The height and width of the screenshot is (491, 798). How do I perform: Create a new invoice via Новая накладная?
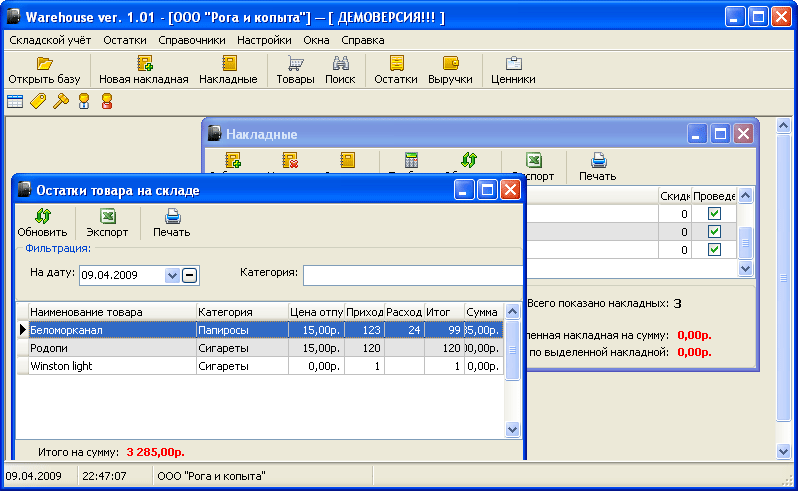[x=144, y=70]
